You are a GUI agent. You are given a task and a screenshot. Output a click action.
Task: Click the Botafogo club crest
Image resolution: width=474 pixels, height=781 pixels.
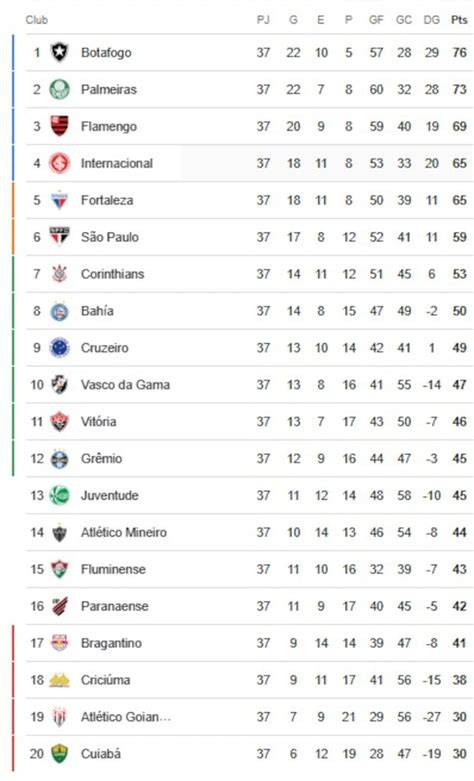pos(59,52)
